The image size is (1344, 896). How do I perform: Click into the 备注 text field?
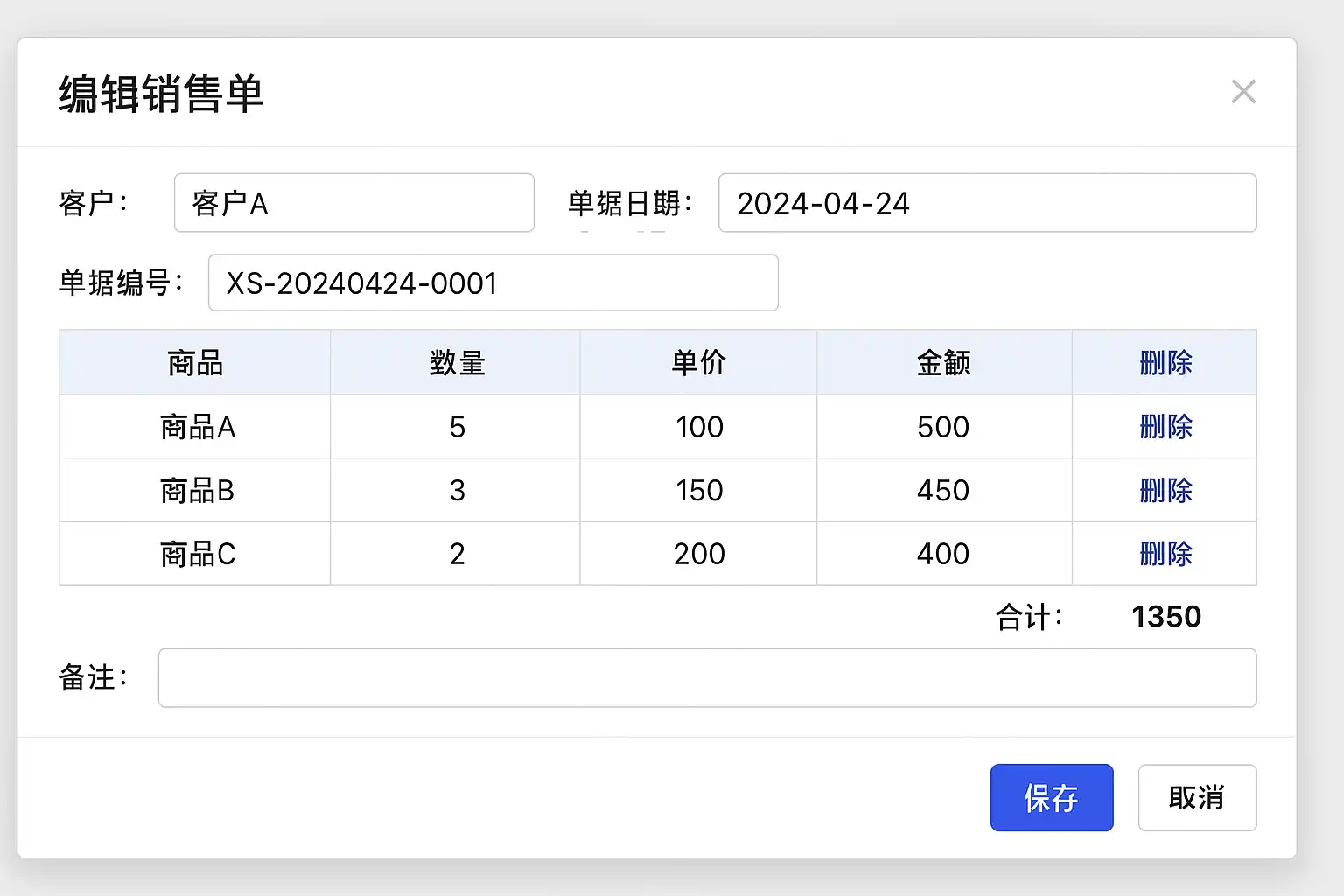coord(707,677)
